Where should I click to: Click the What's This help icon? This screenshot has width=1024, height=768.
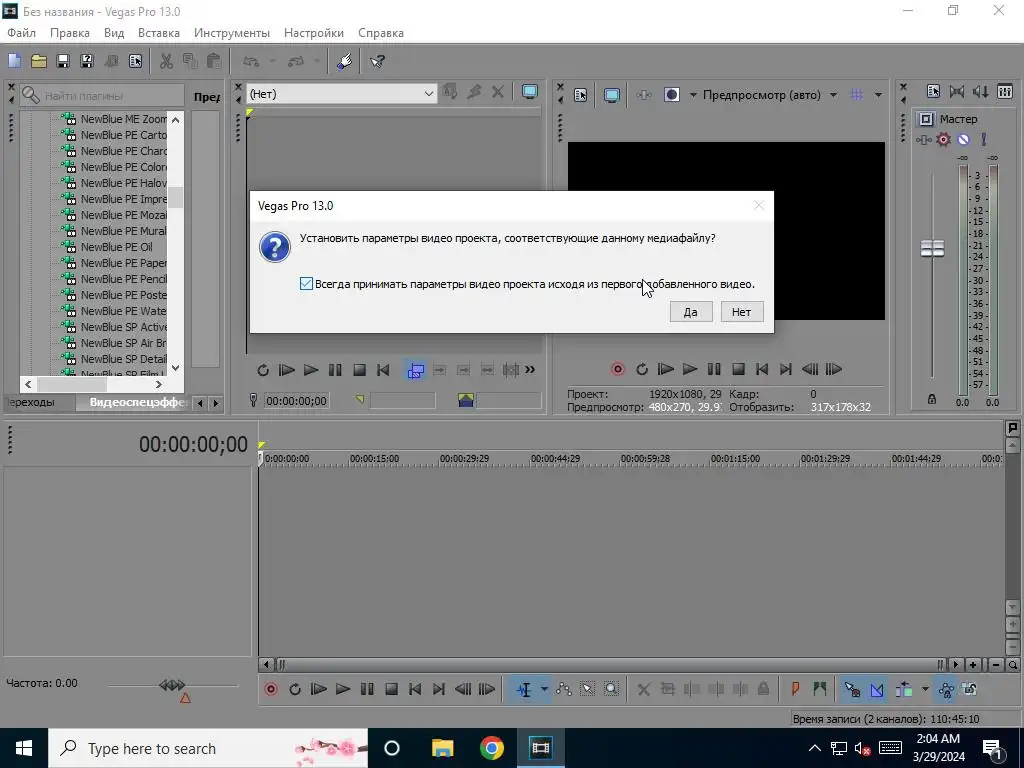(x=377, y=61)
